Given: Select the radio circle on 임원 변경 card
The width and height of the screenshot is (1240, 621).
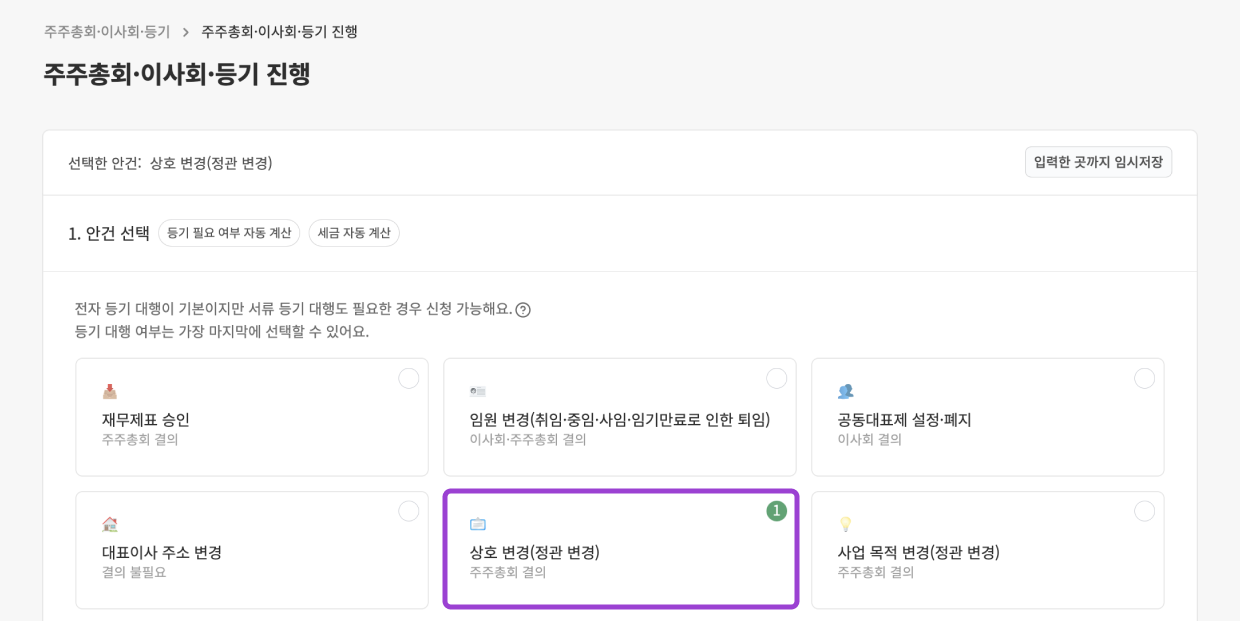Looking at the screenshot, I should (x=778, y=378).
